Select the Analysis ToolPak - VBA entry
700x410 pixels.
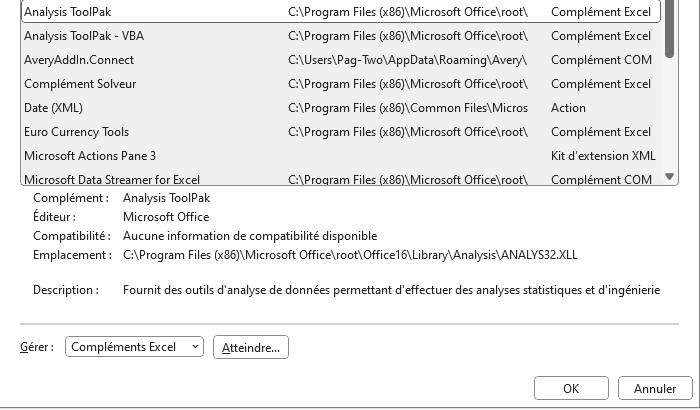click(341, 36)
